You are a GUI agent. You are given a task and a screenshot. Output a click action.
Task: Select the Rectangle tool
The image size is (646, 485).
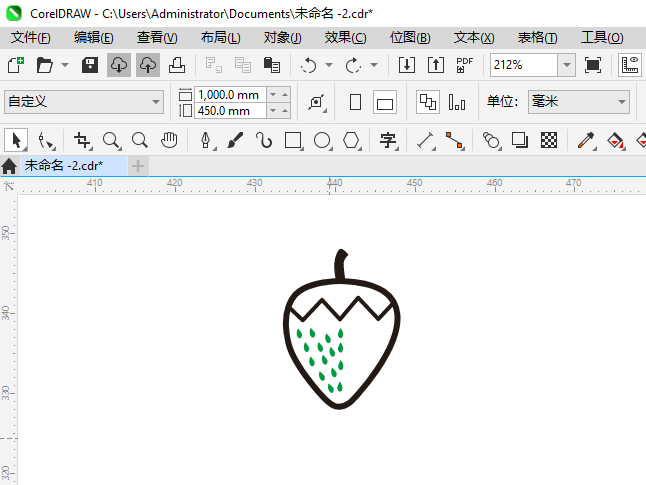tap(293, 141)
